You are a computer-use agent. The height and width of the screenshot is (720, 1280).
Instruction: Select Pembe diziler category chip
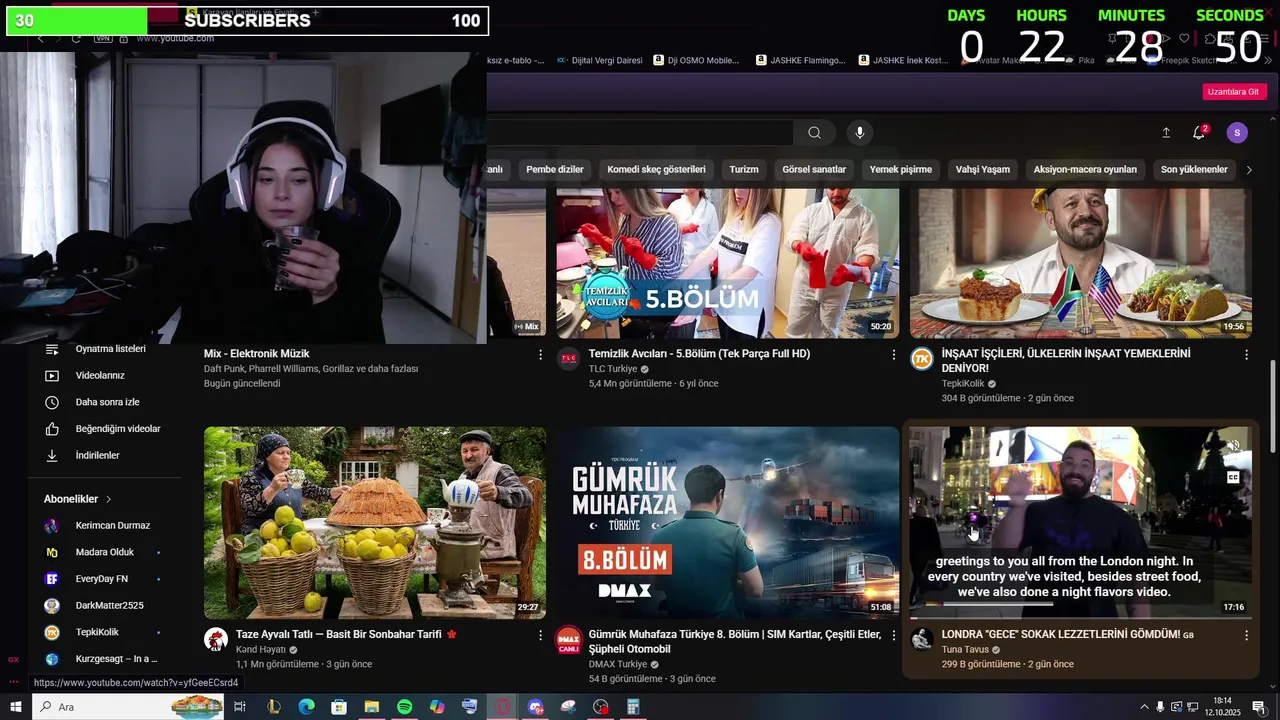(555, 169)
